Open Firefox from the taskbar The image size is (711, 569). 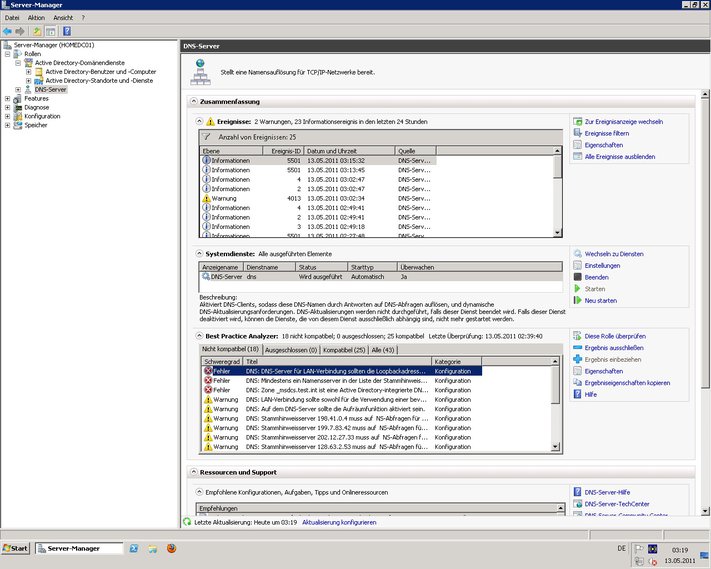coord(171,549)
